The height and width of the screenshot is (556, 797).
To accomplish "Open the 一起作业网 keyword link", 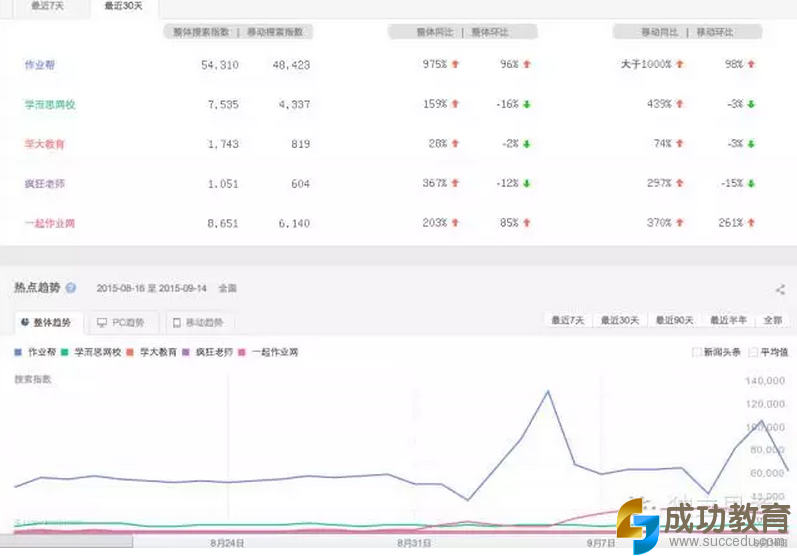I will pyautogui.click(x=50, y=223).
